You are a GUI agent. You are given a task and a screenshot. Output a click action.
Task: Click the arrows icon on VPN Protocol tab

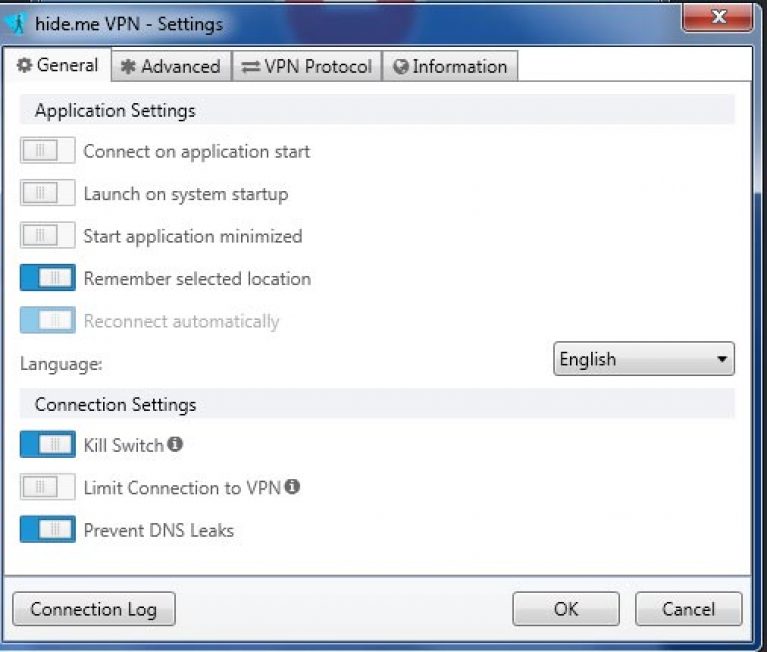click(250, 67)
